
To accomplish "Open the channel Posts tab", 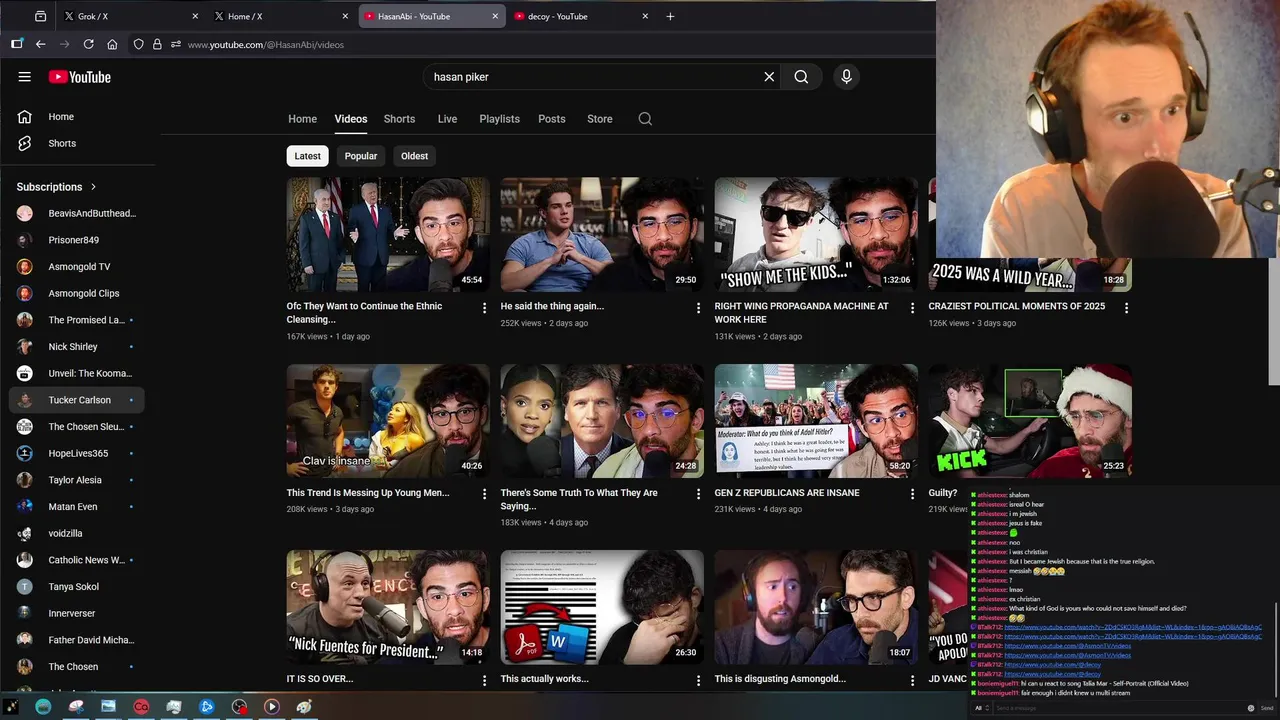I will pos(552,119).
